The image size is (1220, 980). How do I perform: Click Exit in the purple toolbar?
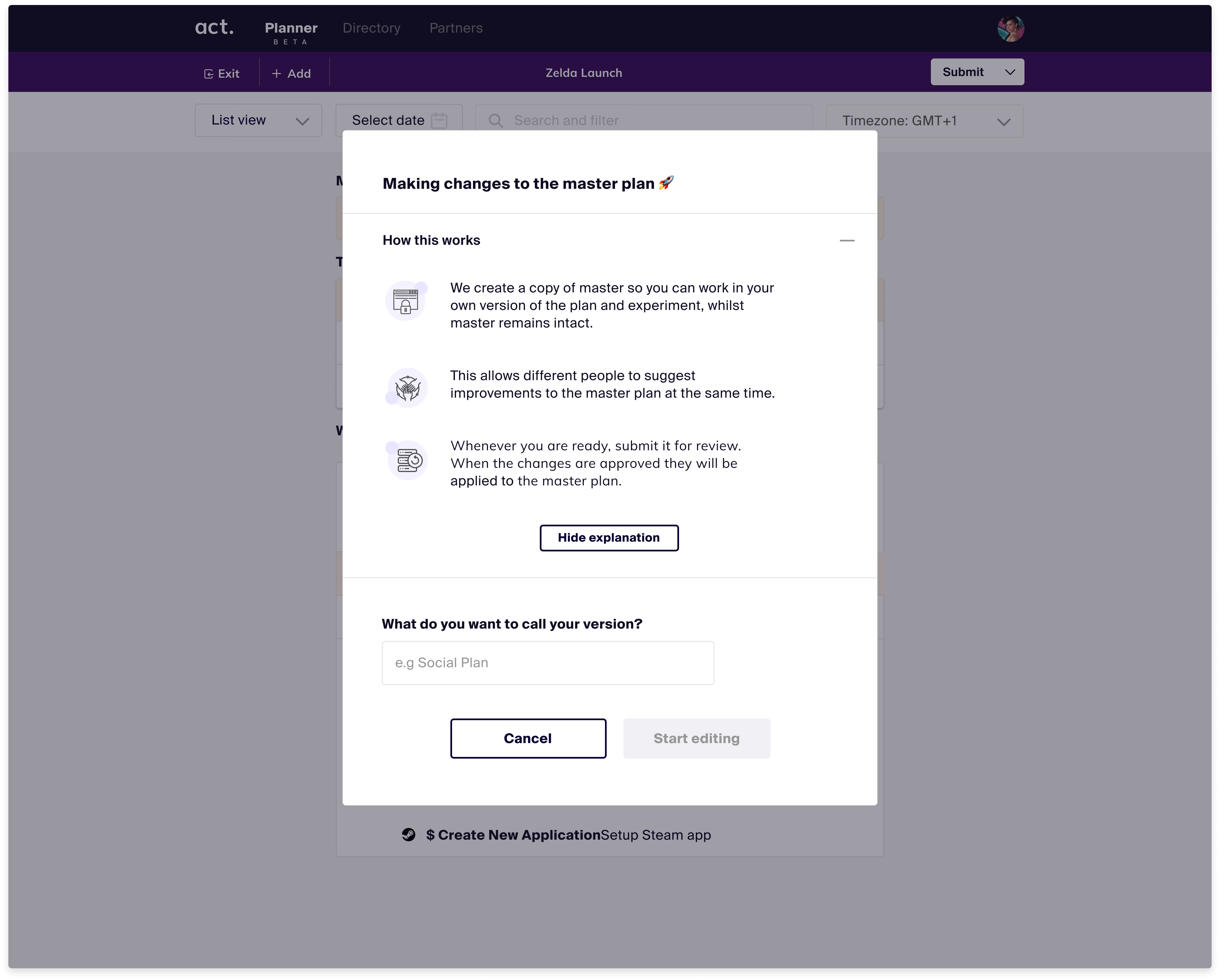click(222, 74)
